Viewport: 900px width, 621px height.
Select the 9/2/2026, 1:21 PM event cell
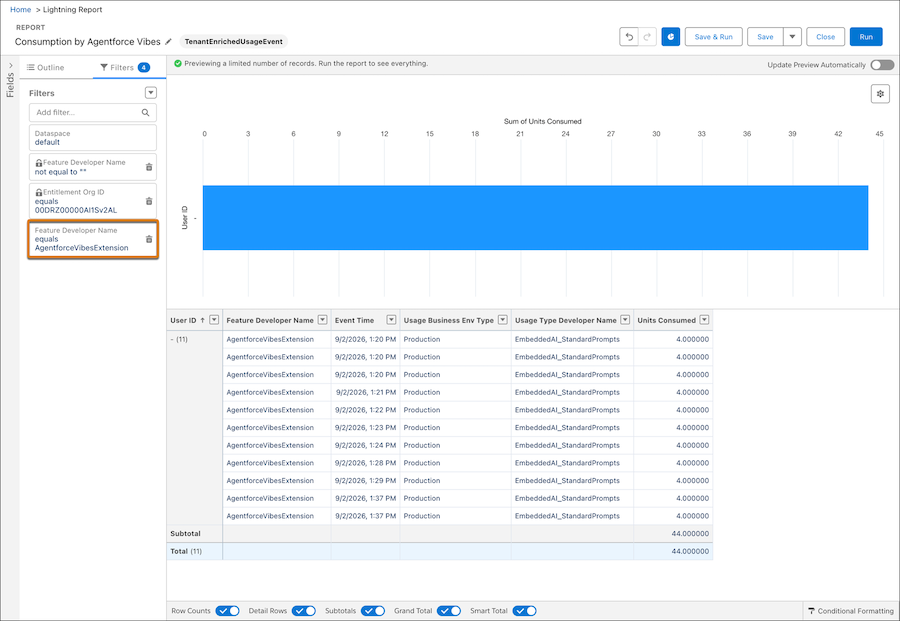[366, 392]
